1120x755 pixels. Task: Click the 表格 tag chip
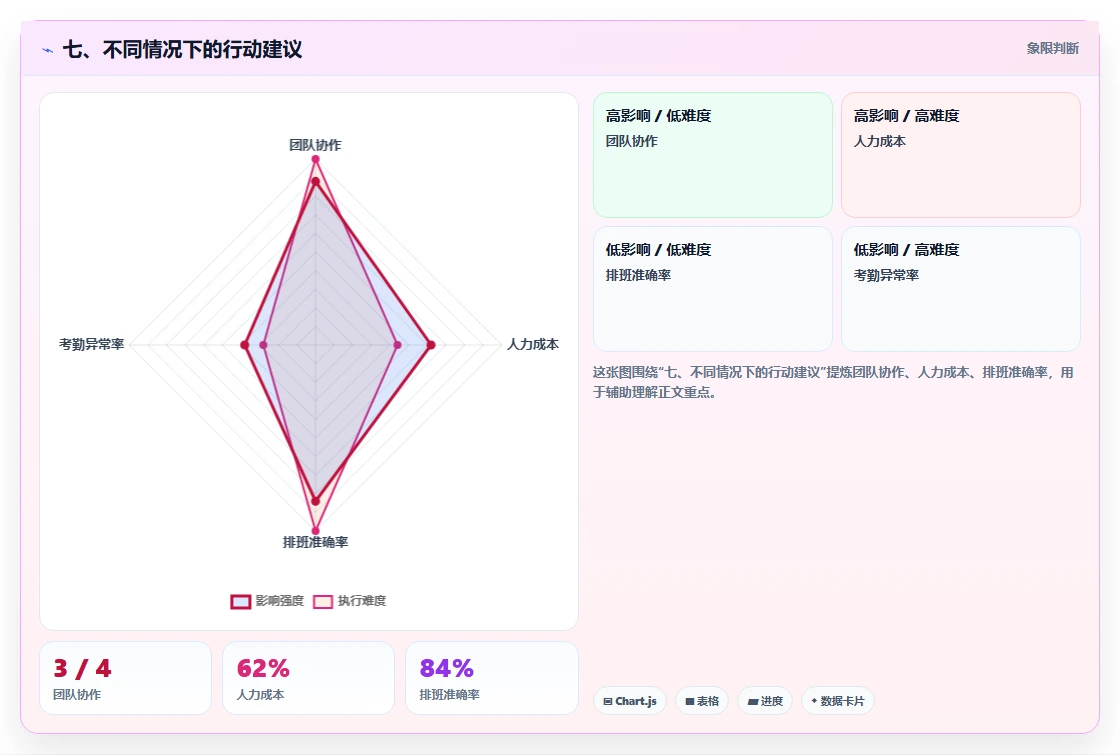702,701
